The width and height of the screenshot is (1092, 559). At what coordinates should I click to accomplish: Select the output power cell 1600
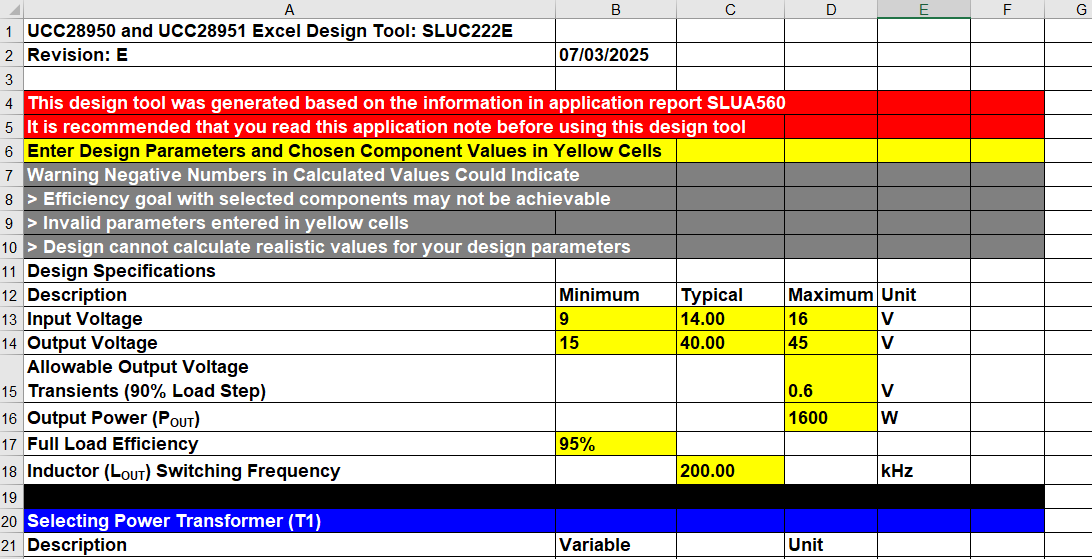[x=831, y=418]
